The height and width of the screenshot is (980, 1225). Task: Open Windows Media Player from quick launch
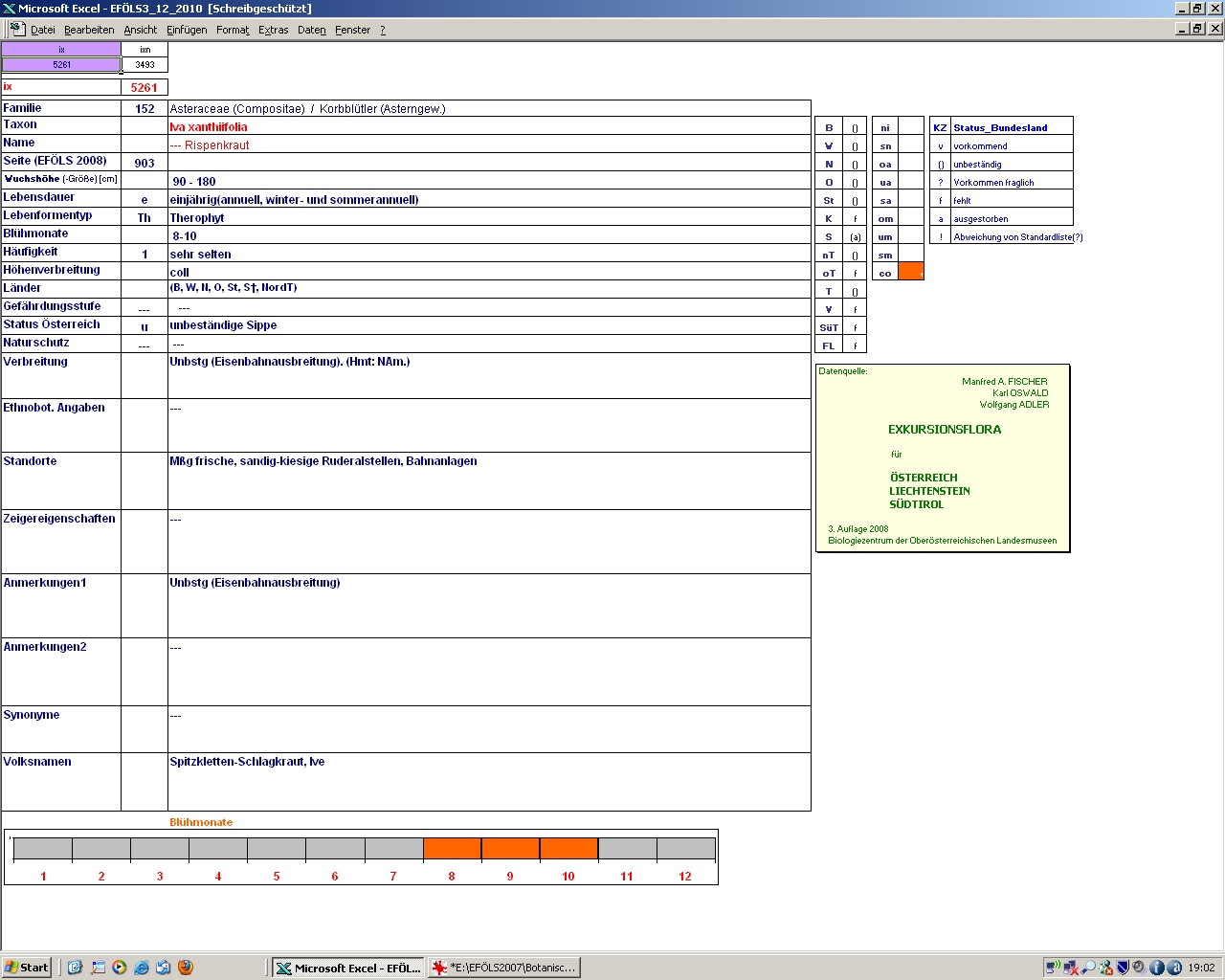tap(120, 968)
